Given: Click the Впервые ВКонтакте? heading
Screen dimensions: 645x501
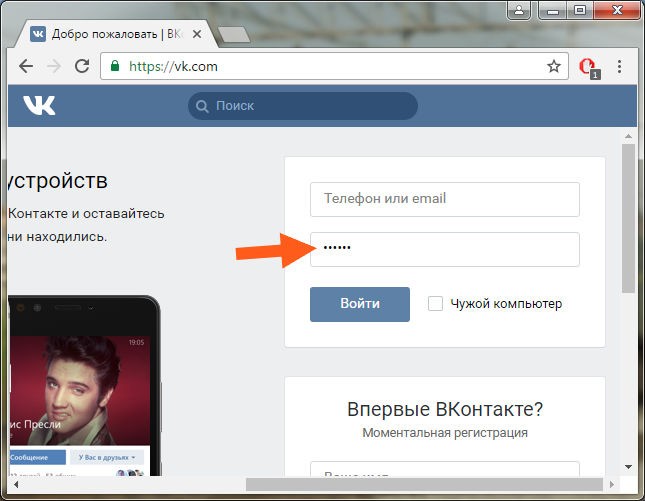Looking at the screenshot, I should [445, 409].
